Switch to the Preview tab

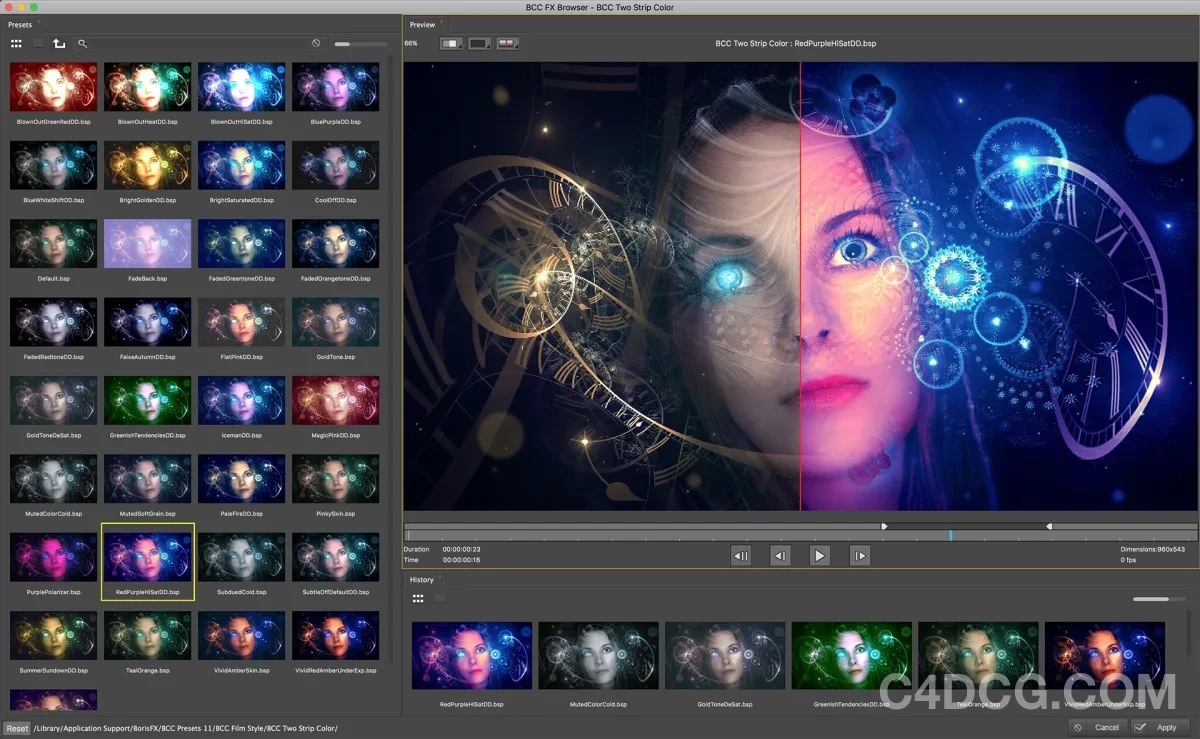point(421,24)
